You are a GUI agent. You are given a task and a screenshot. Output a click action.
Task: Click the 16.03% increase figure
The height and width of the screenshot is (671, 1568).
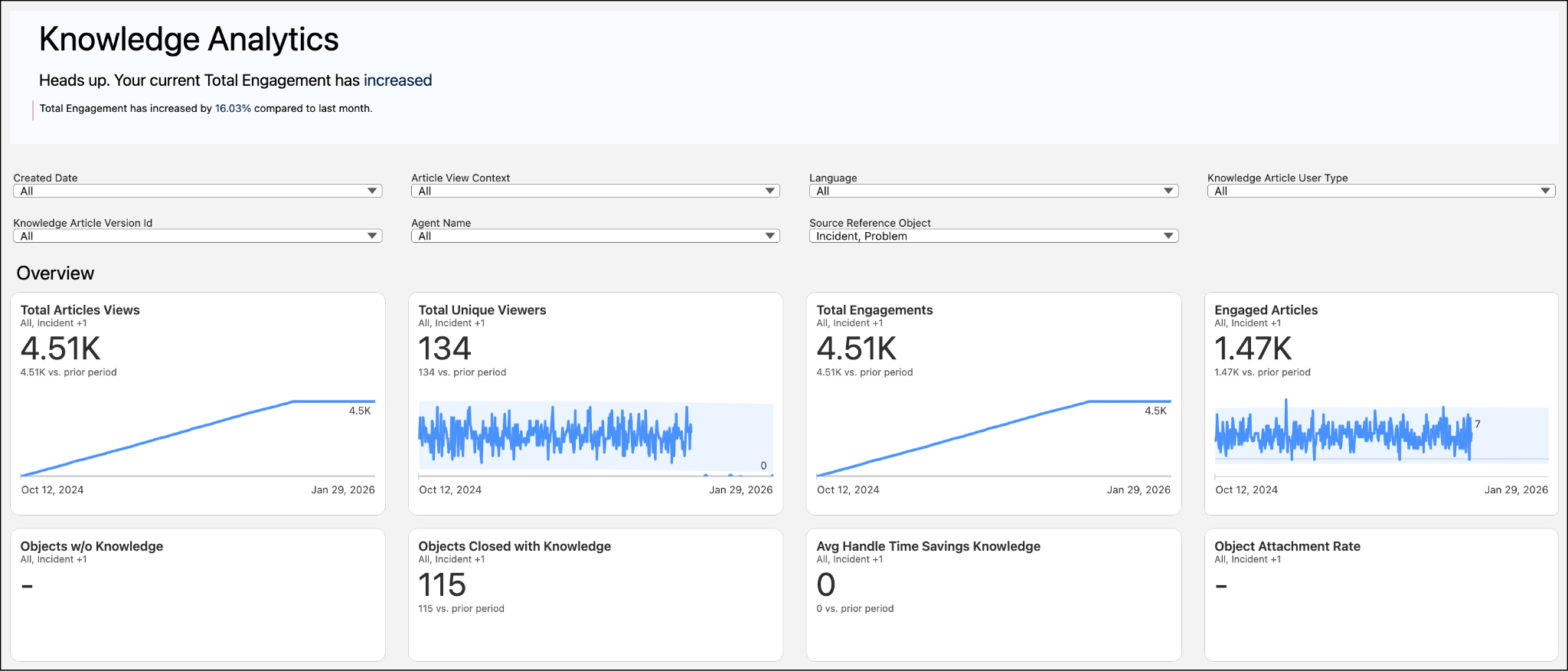[233, 108]
